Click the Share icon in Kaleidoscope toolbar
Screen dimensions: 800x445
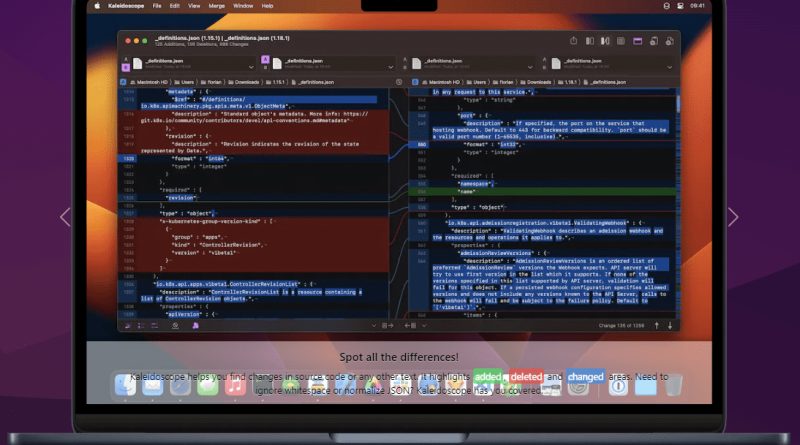pos(573,41)
